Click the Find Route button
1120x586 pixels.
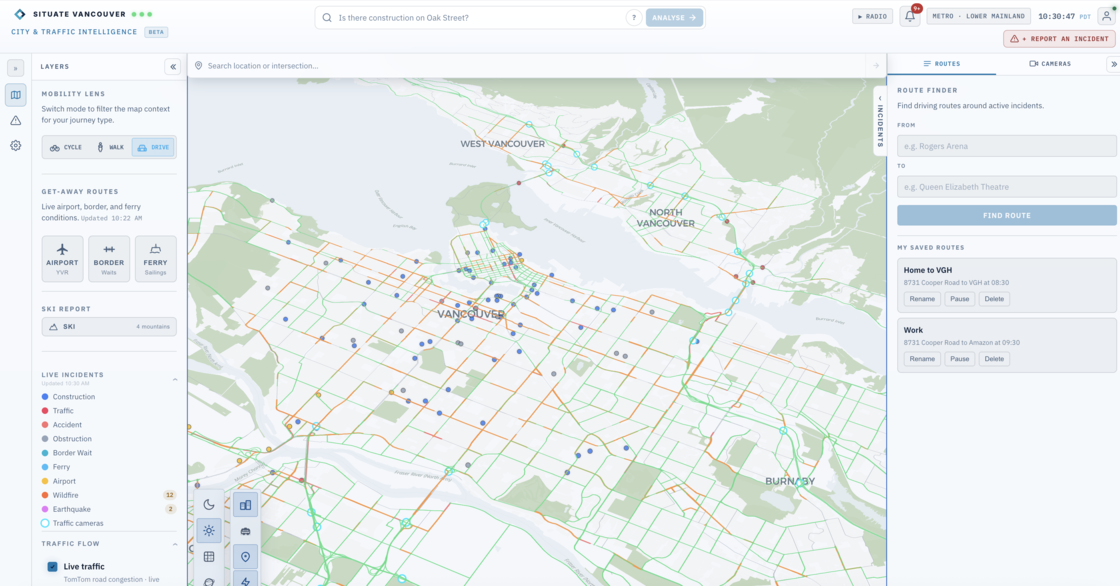pyautogui.click(x=1006, y=215)
